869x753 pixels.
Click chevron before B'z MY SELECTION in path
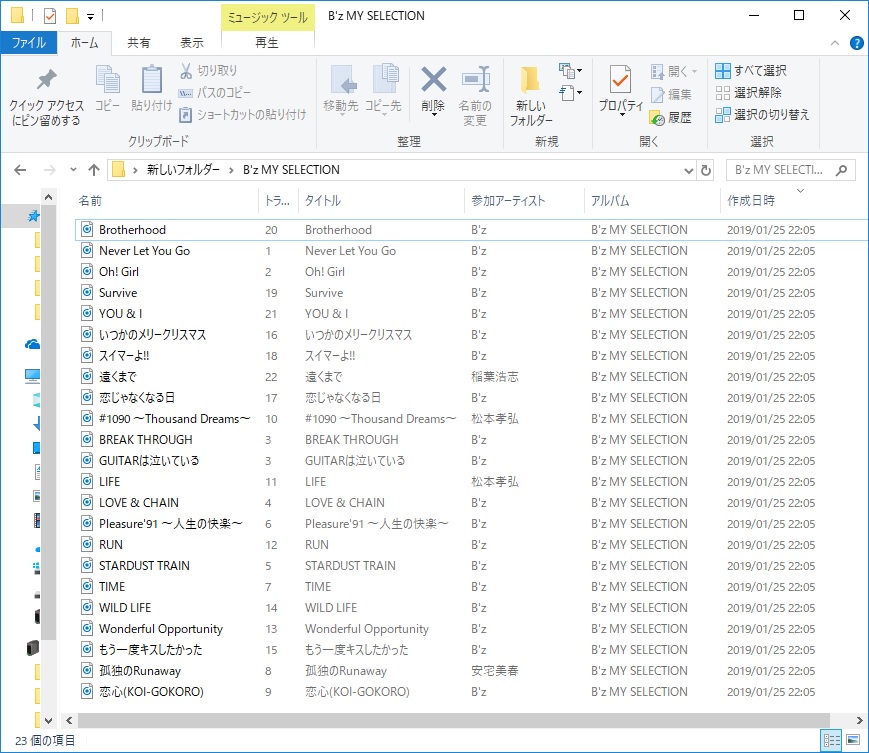click(231, 170)
